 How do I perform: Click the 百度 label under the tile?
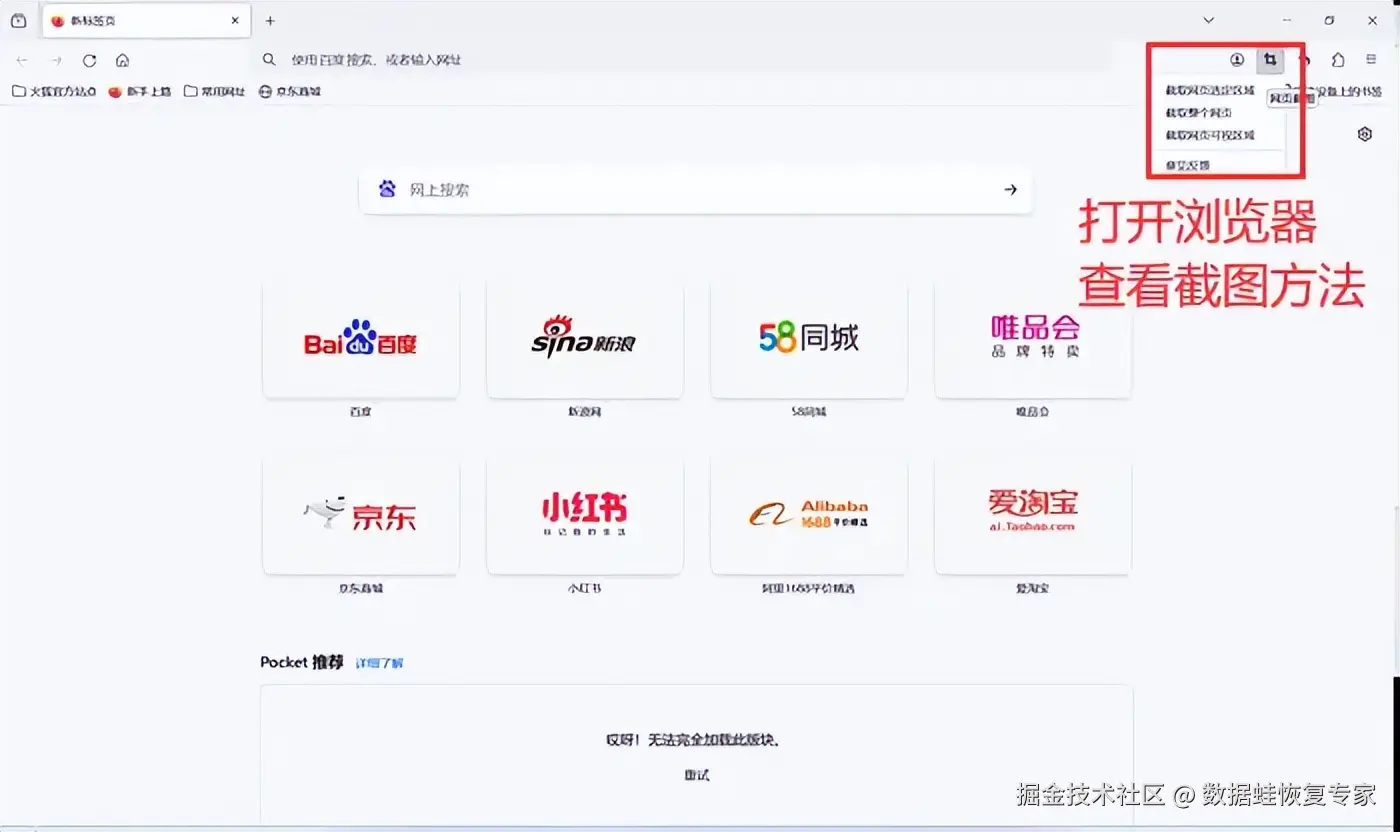[x=361, y=411]
